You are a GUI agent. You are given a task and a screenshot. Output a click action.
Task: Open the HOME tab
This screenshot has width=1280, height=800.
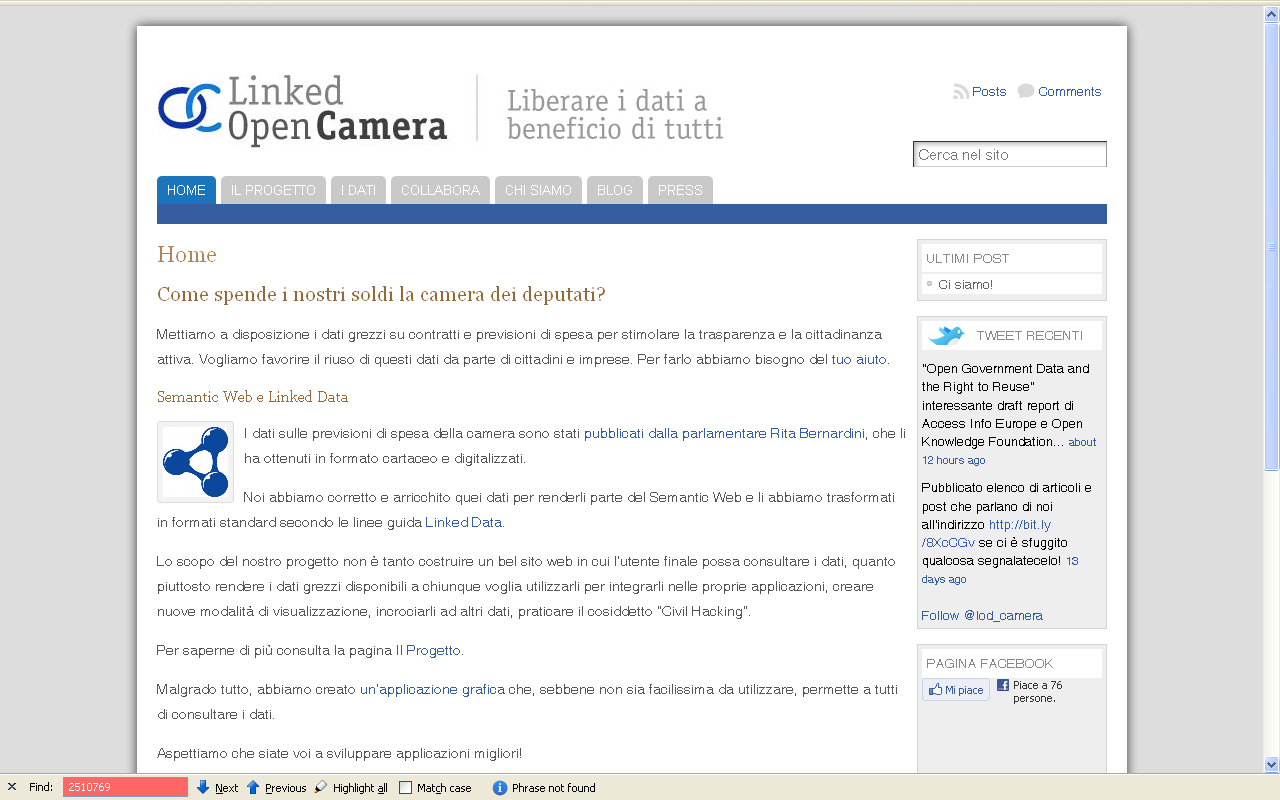tap(186, 190)
